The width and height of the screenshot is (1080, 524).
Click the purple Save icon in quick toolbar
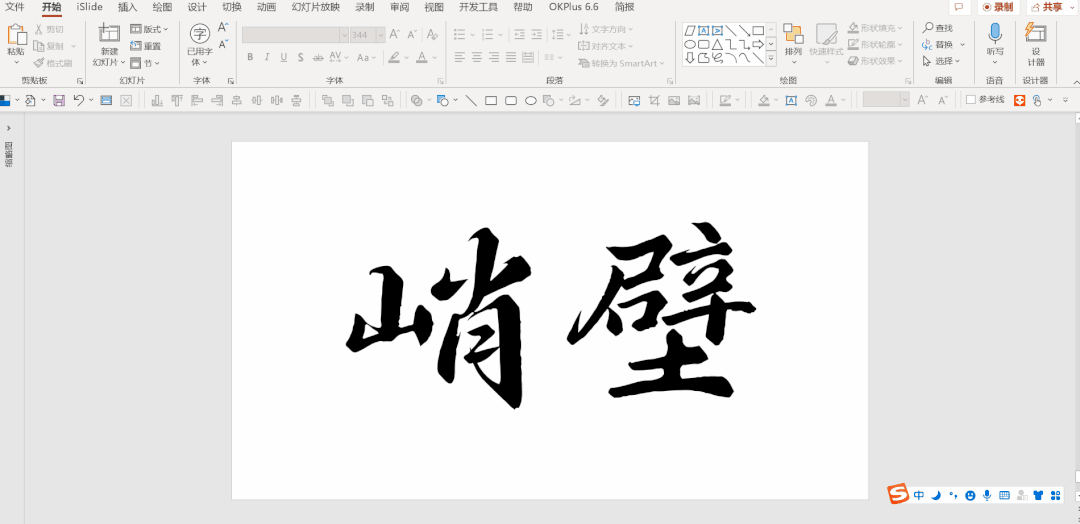point(59,101)
